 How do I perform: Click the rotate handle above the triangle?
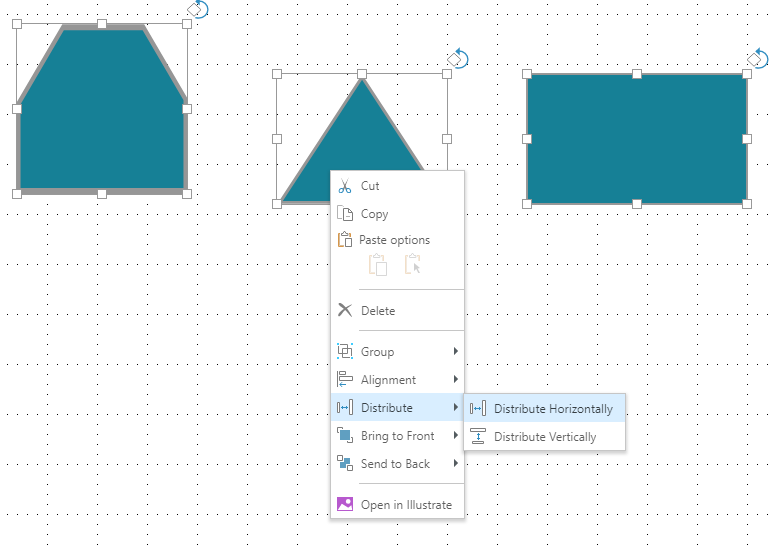pos(458,58)
